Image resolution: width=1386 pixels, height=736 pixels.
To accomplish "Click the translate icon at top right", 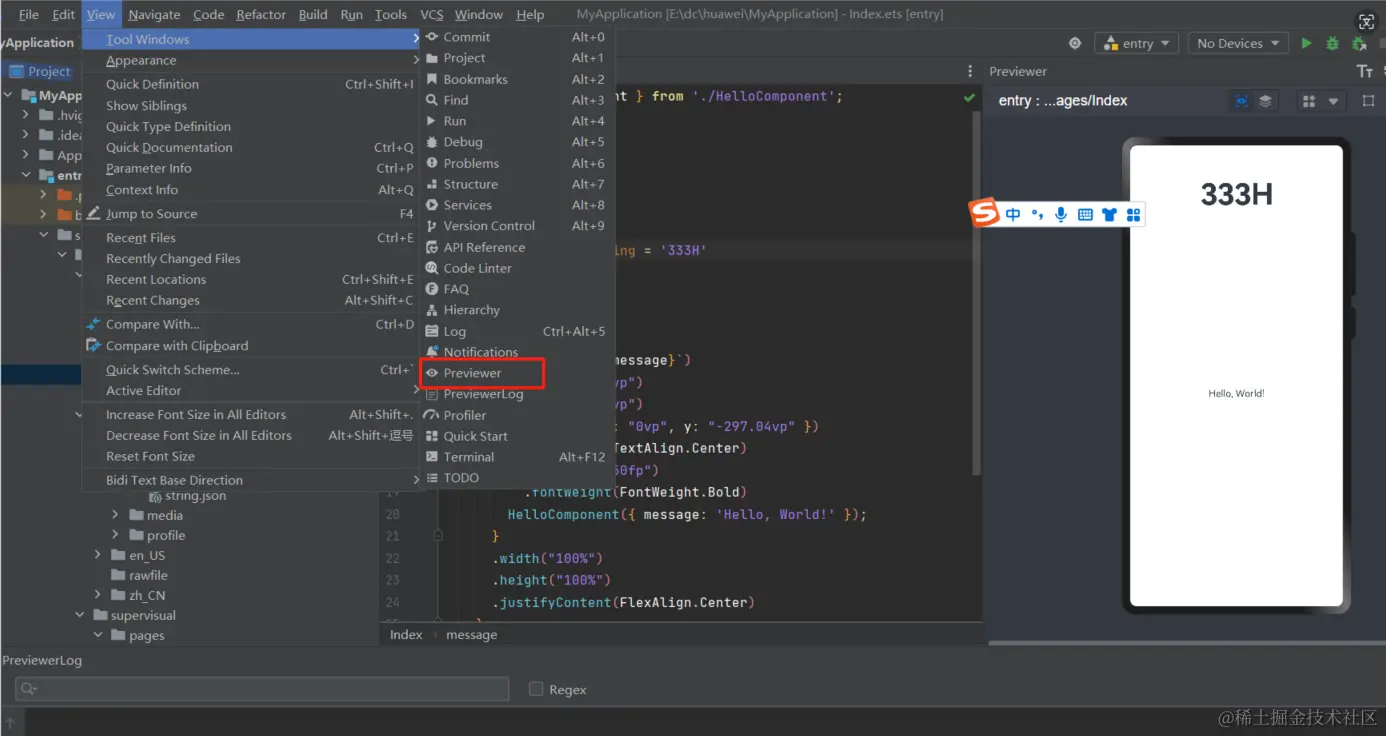I will coord(1367,22).
